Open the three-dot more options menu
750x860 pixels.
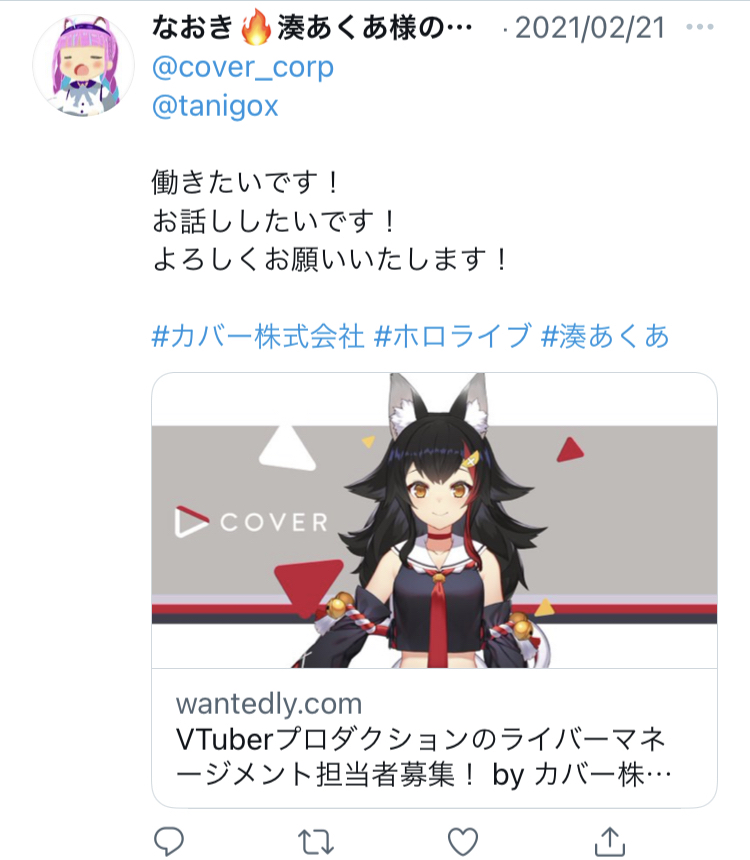tap(700, 26)
